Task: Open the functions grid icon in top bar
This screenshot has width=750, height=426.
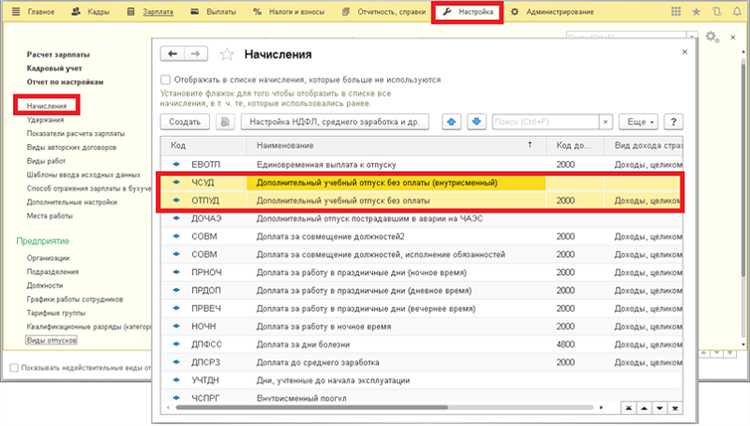Action: [676, 11]
